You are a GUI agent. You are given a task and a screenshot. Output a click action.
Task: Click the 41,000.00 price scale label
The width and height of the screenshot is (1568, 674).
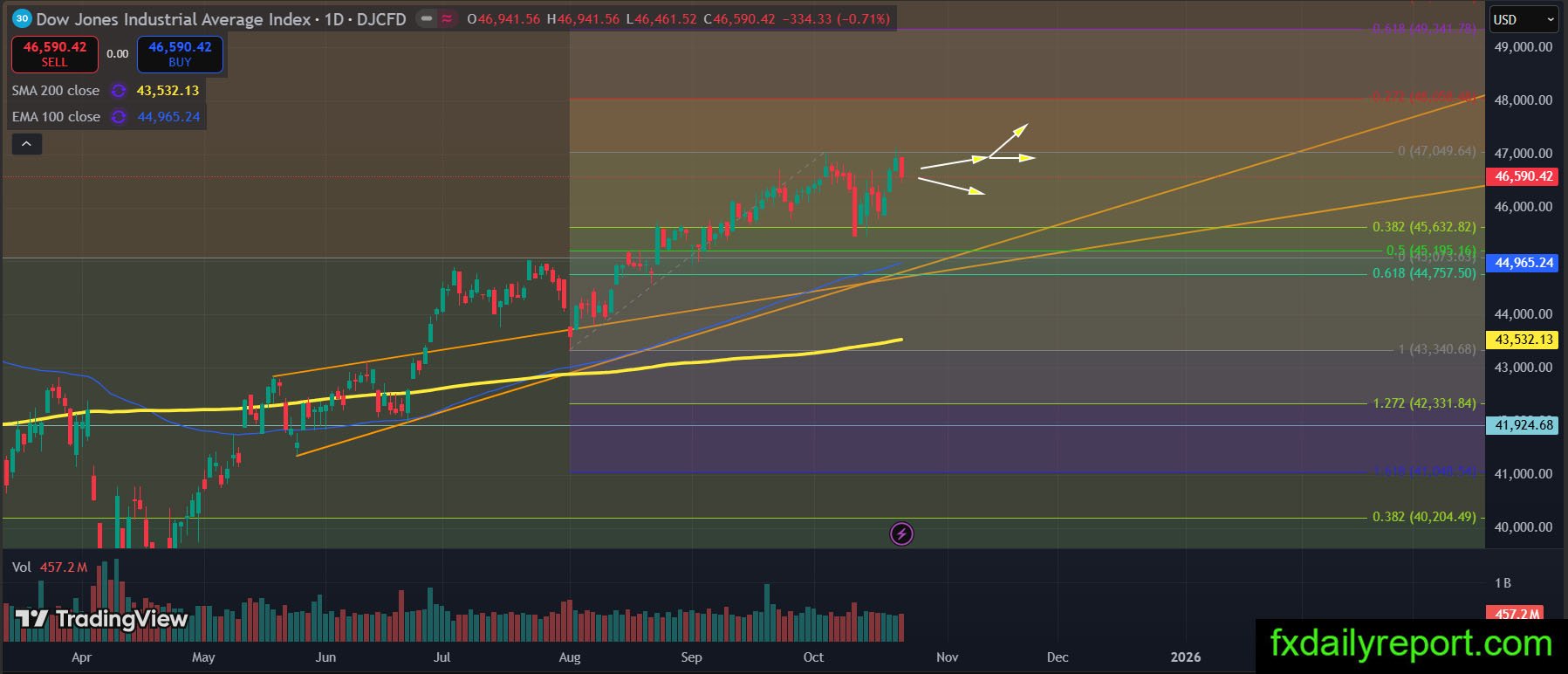[1523, 474]
